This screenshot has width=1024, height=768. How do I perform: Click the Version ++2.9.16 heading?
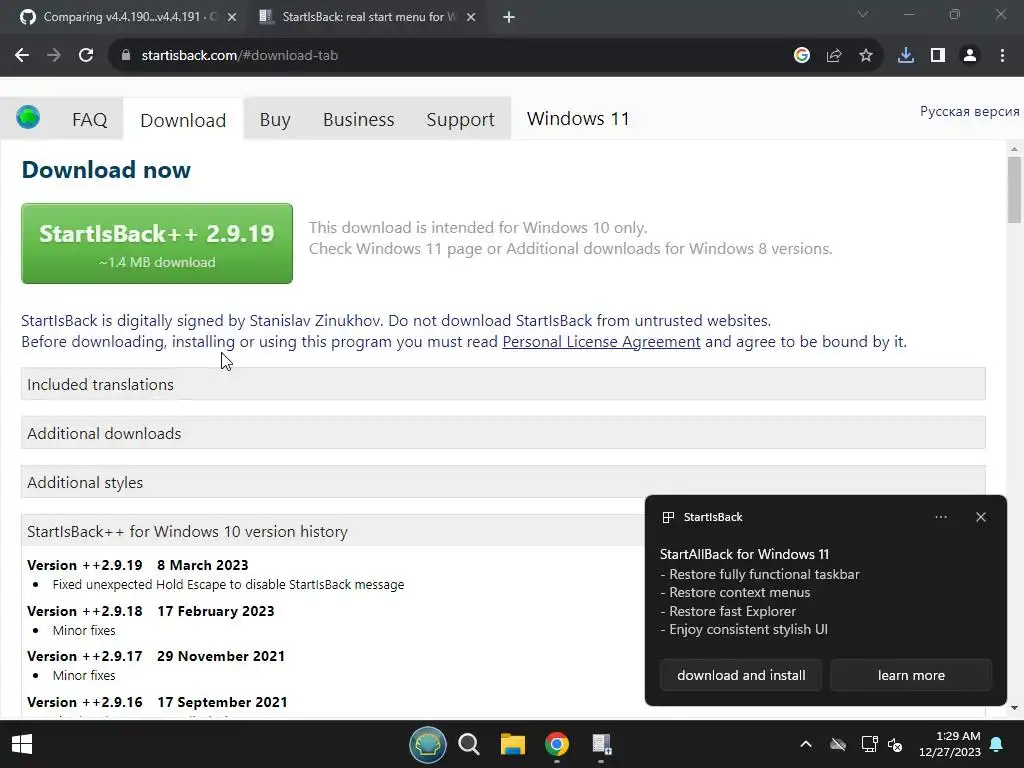[x=157, y=702]
